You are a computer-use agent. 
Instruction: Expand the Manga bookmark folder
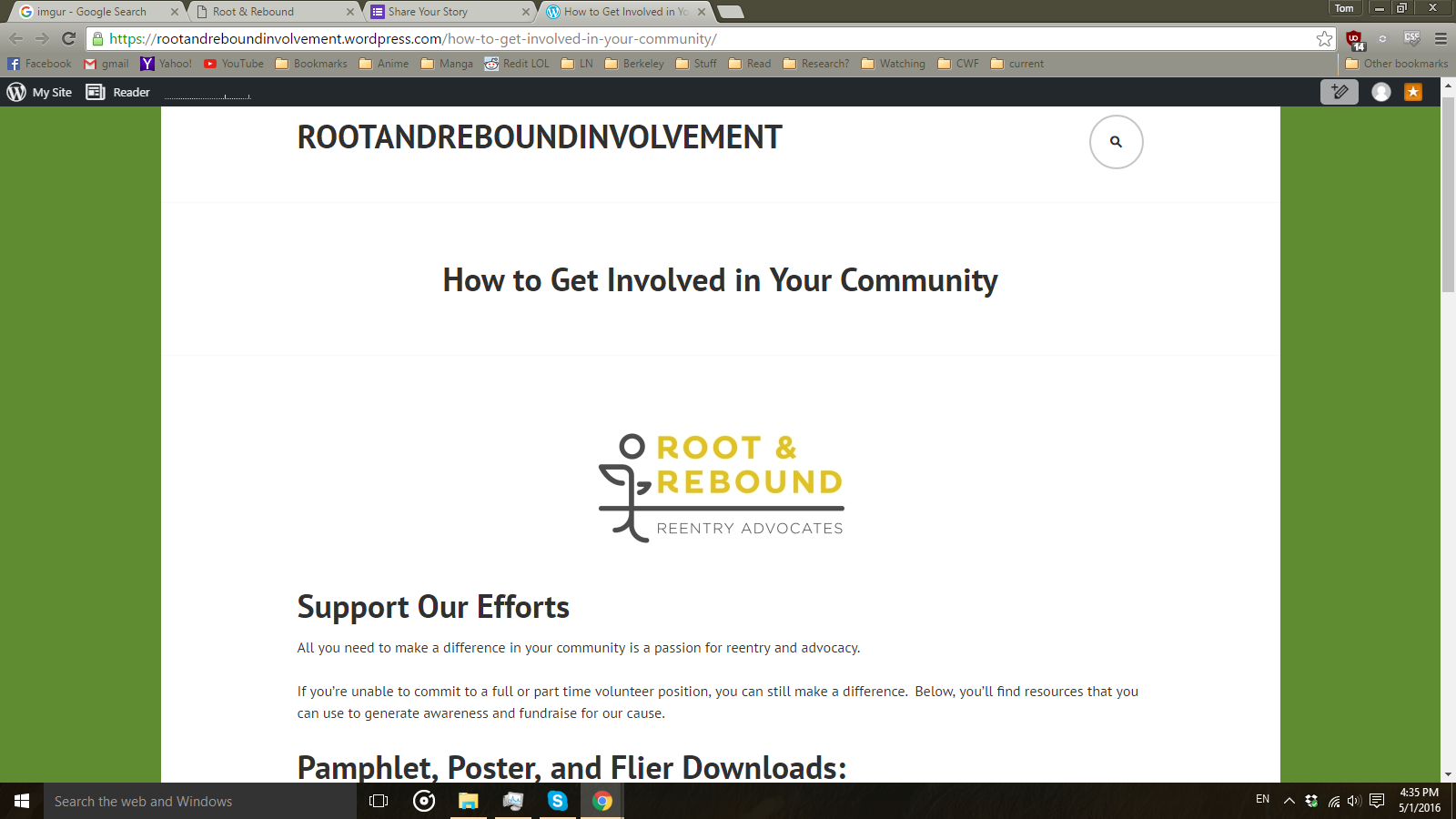pyautogui.click(x=447, y=64)
